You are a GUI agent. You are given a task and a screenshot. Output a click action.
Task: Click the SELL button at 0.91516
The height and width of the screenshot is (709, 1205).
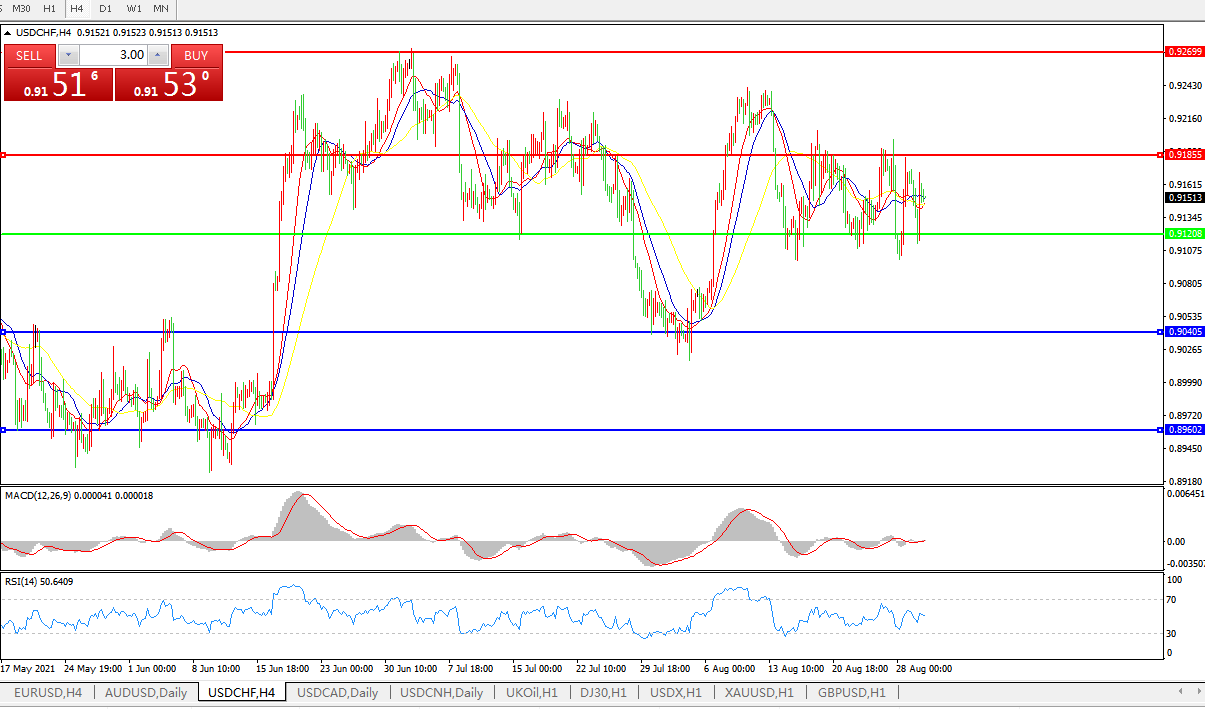pos(58,73)
